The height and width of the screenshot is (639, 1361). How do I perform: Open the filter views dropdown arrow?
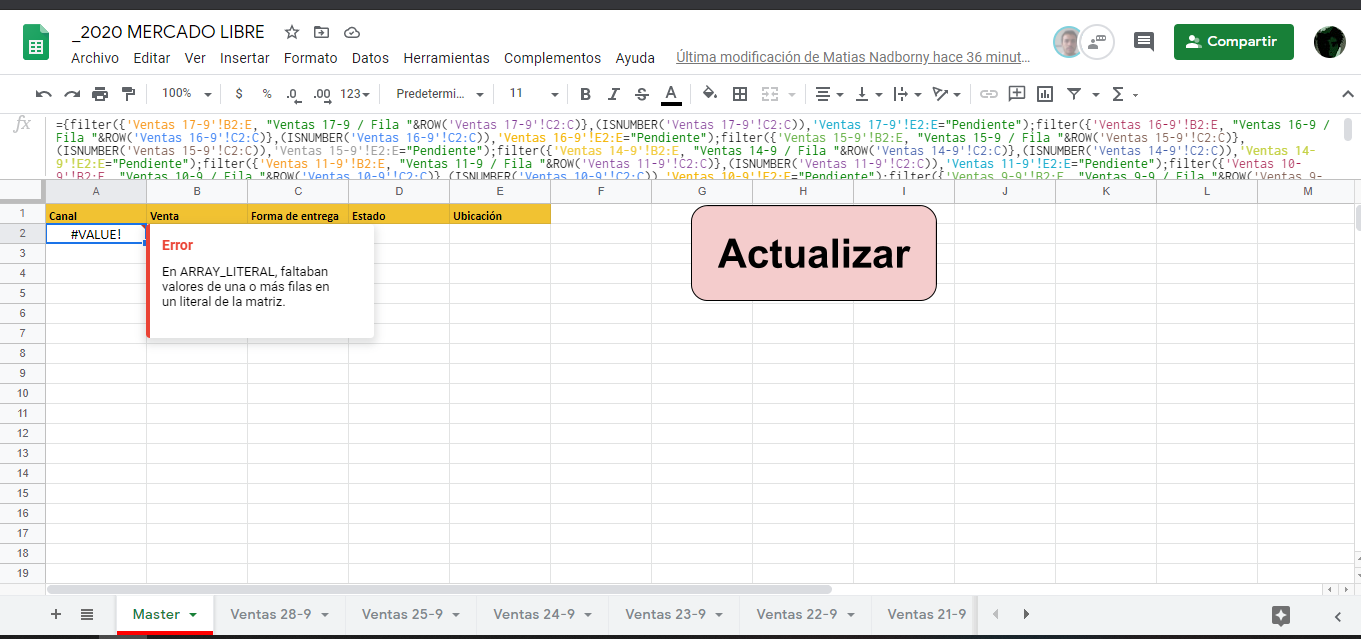point(1096,94)
